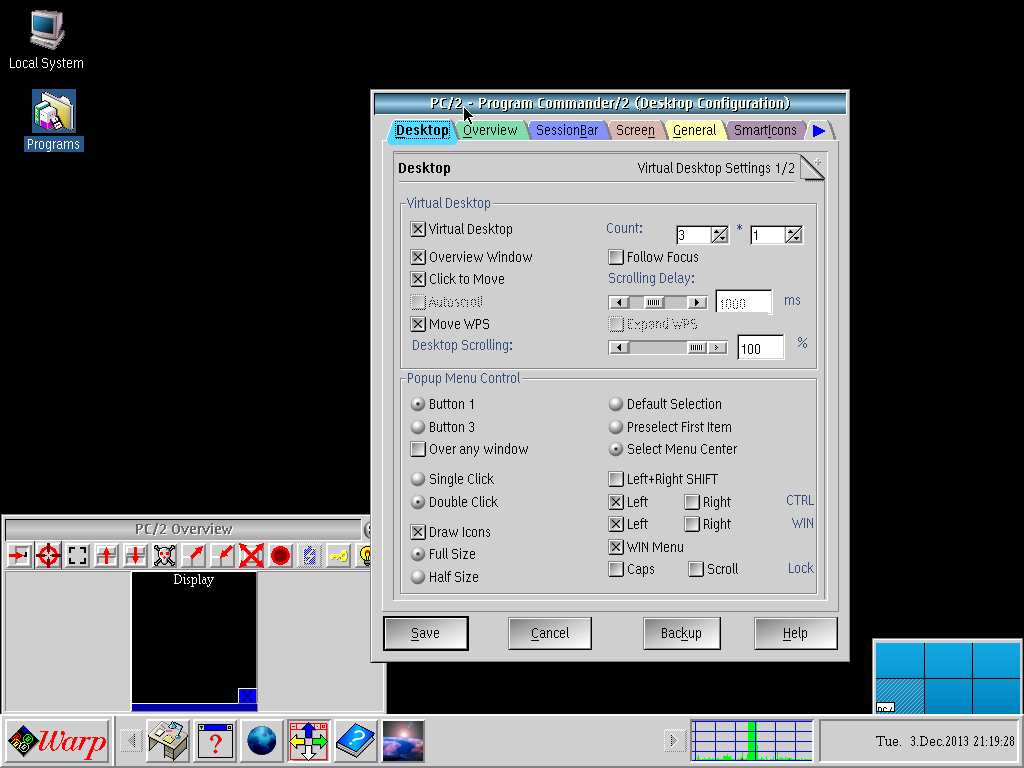Screen dimensions: 1024x768
Task: Open the blue help book icon on SessionBar
Action: tap(355, 741)
